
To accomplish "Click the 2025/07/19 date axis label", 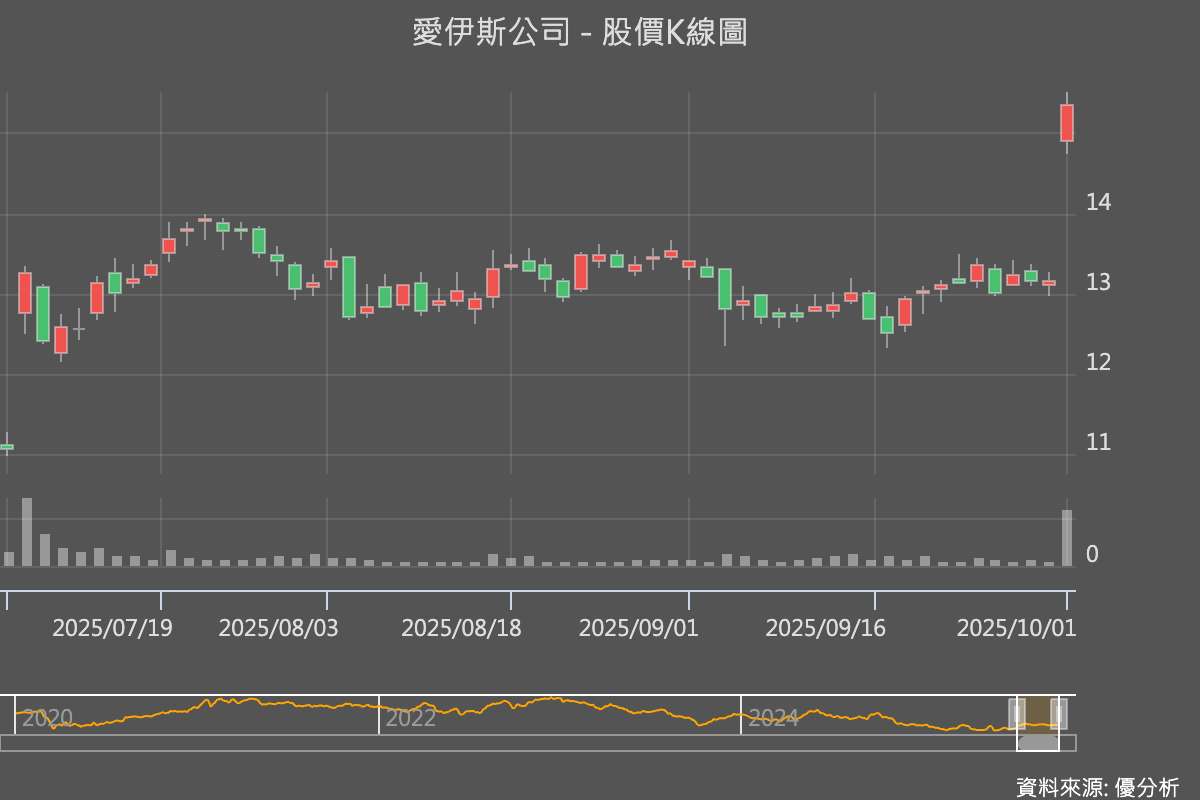I will coord(112,628).
